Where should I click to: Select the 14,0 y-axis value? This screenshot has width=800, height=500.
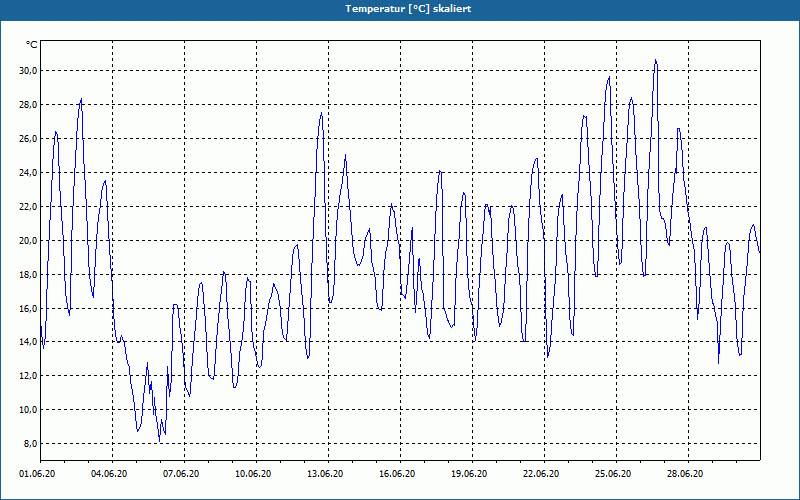click(28, 342)
